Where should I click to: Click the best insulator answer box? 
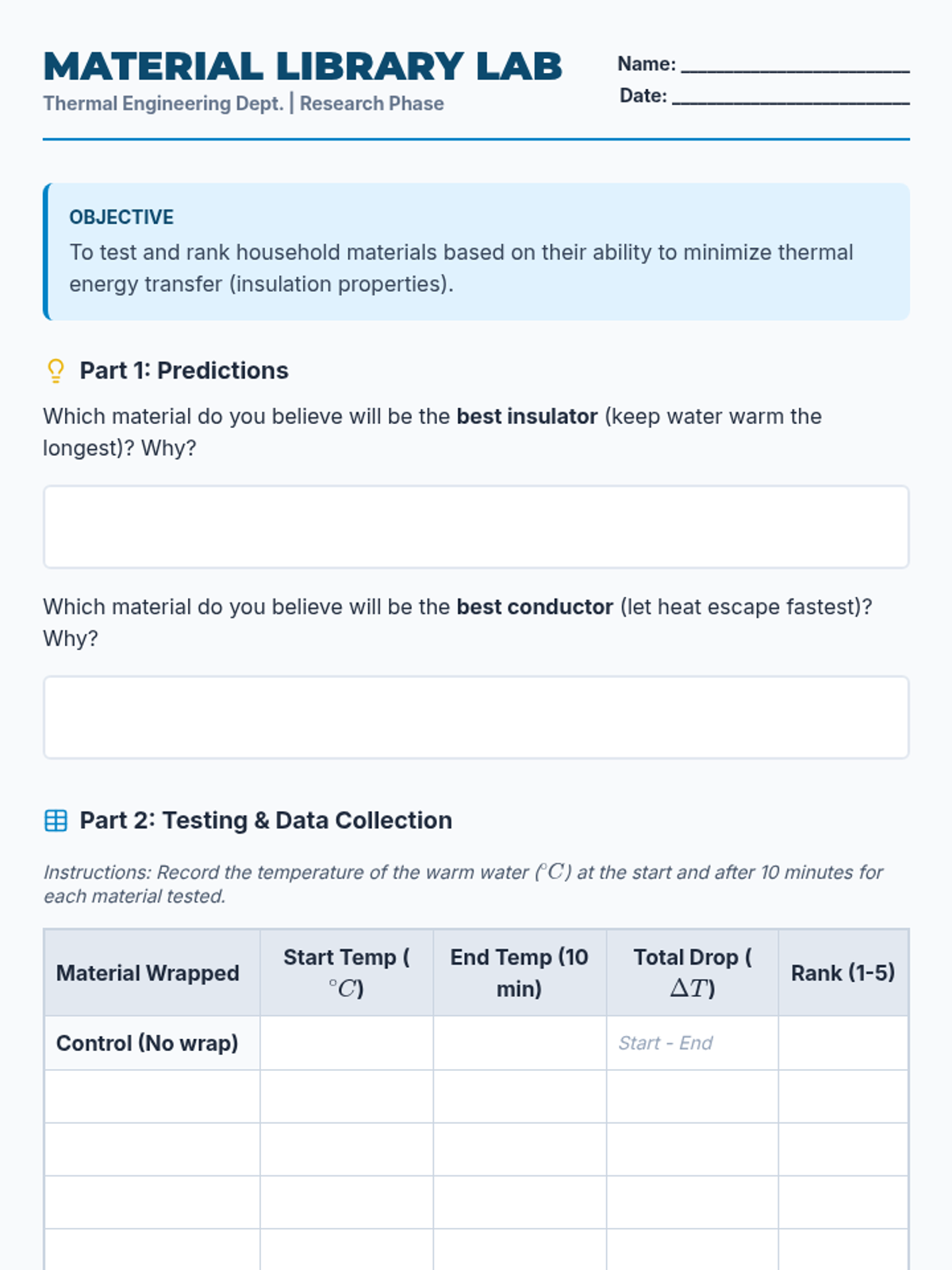476,527
